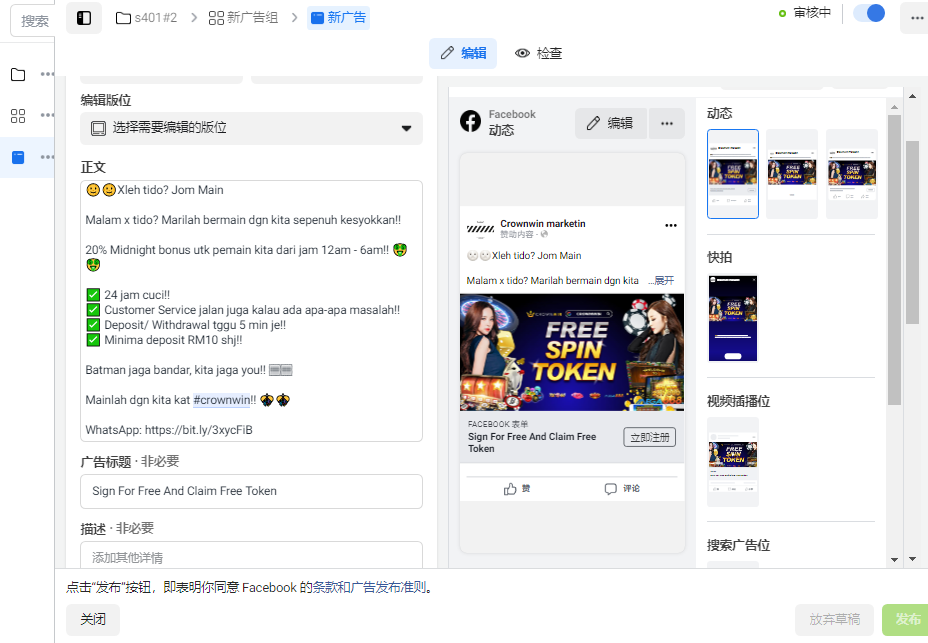
Task: Expand the 选择需要编辑的版位 dropdown
Action: click(x=252, y=128)
